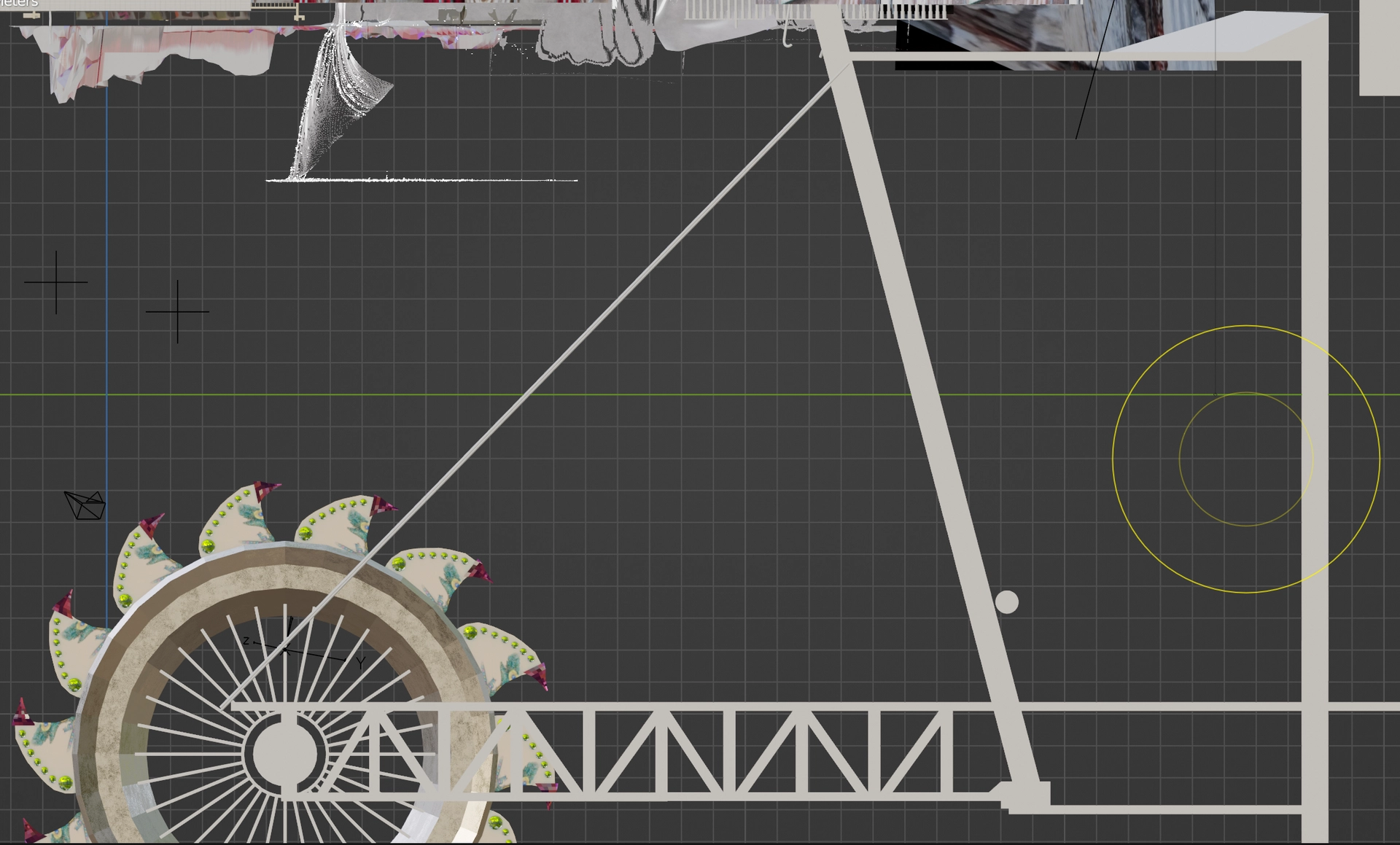Screen dimensions: 1400x845
Task: Select a red-tipped bucket tooth atop the wheel
Action: [x=241, y=514]
